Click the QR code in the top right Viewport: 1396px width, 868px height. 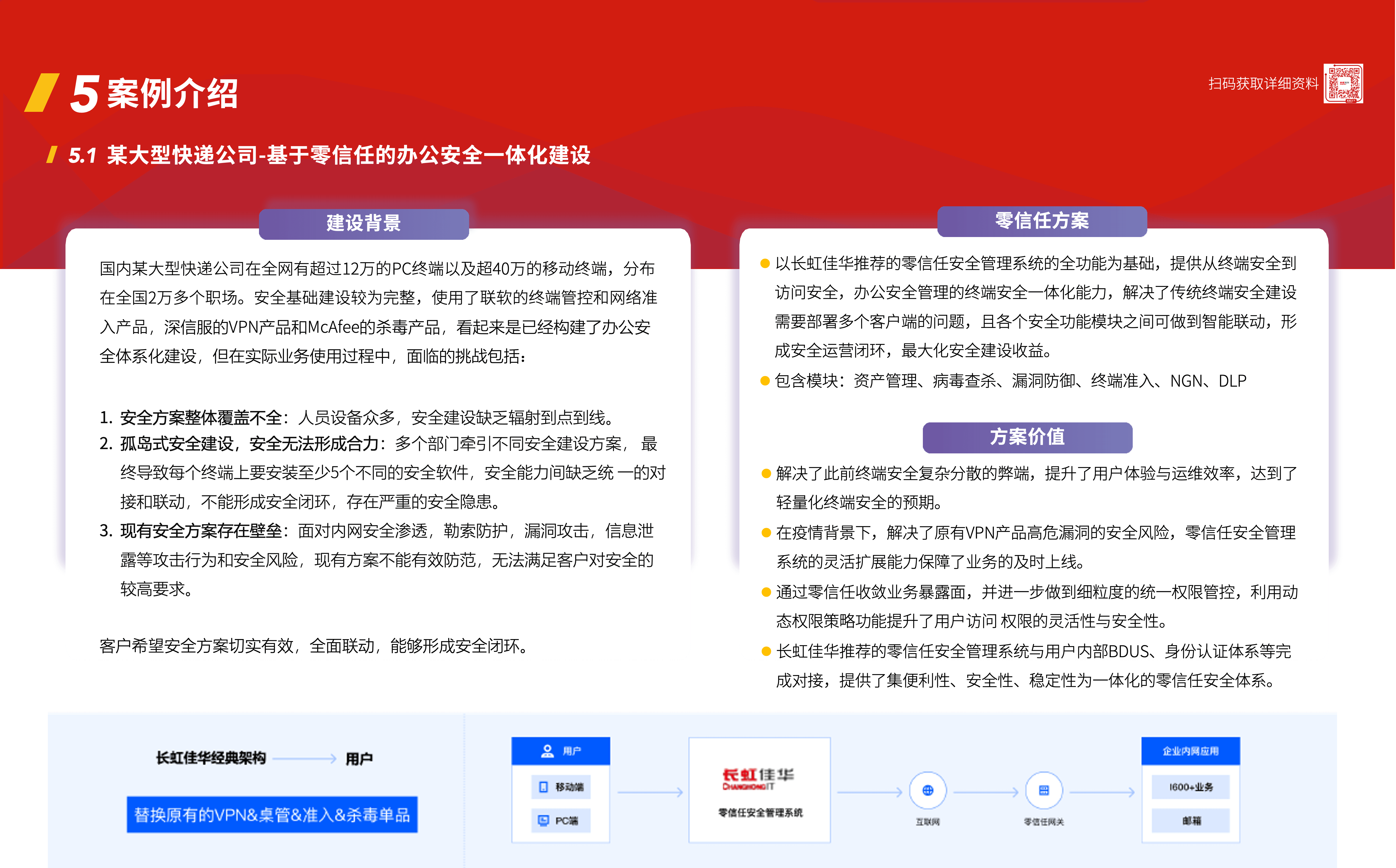click(x=1343, y=84)
